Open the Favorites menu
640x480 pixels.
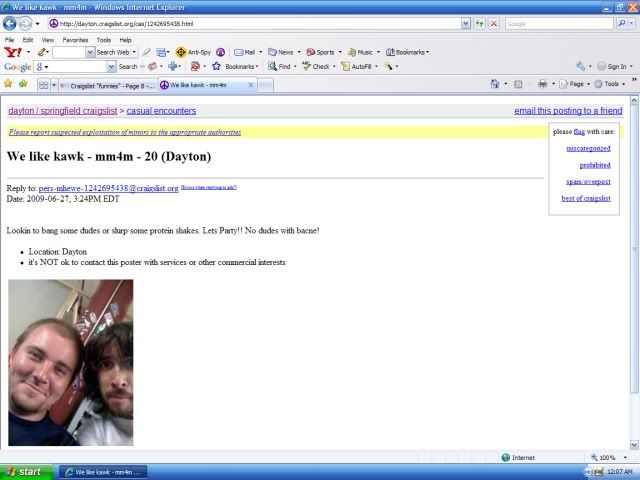pyautogui.click(x=75, y=40)
